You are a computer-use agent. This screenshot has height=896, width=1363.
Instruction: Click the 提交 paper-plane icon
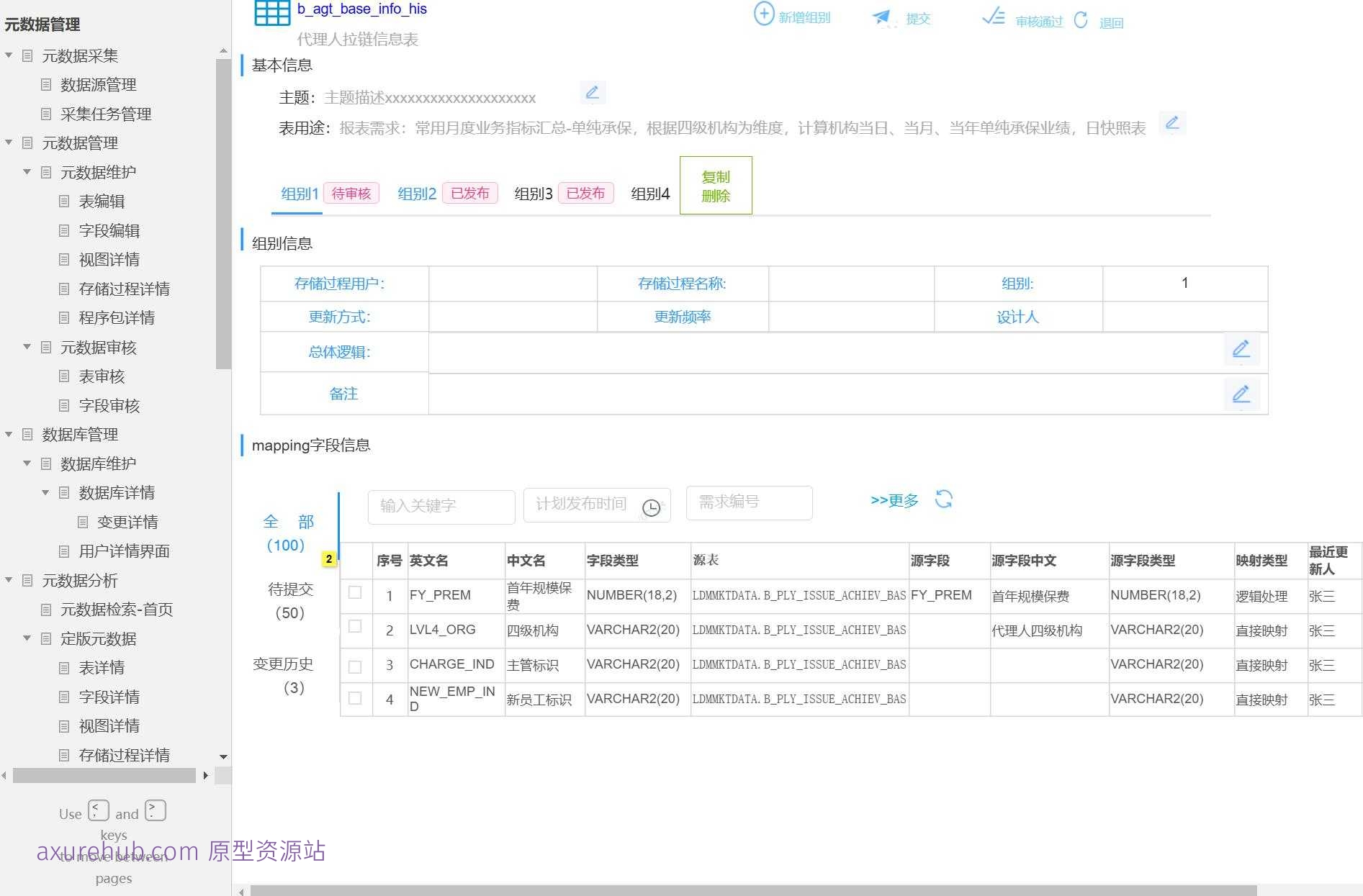tap(881, 17)
